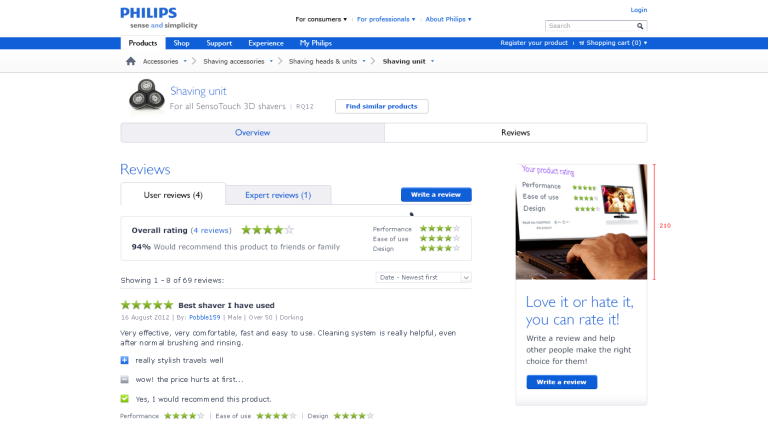The height and width of the screenshot is (422, 768).
Task: Click the Find similar products button
Action: point(382,106)
